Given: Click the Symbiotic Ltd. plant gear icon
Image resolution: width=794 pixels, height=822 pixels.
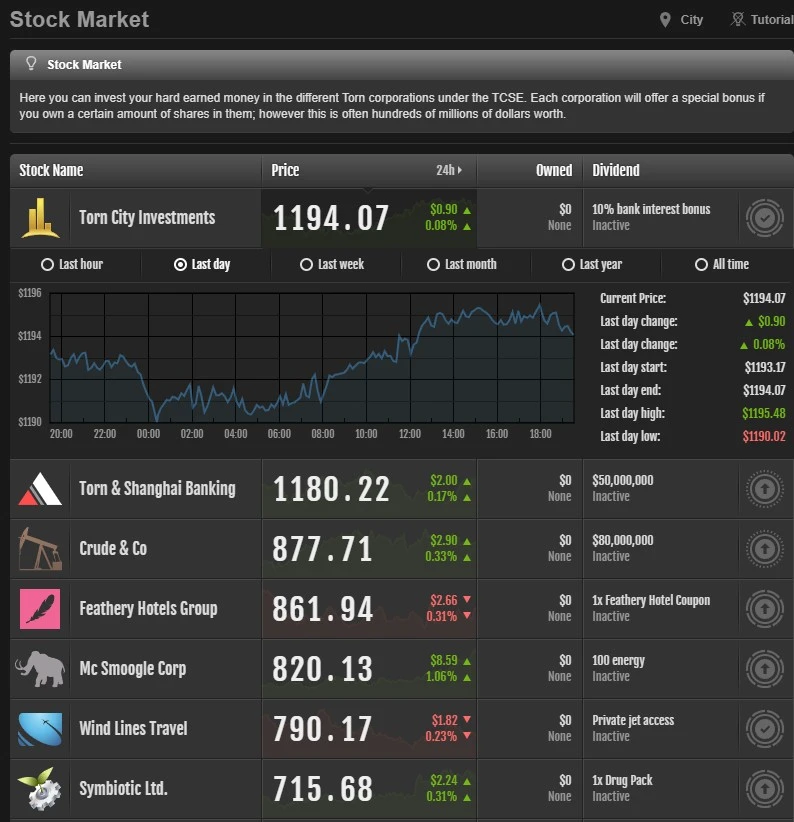Looking at the screenshot, I should pos(40,789).
